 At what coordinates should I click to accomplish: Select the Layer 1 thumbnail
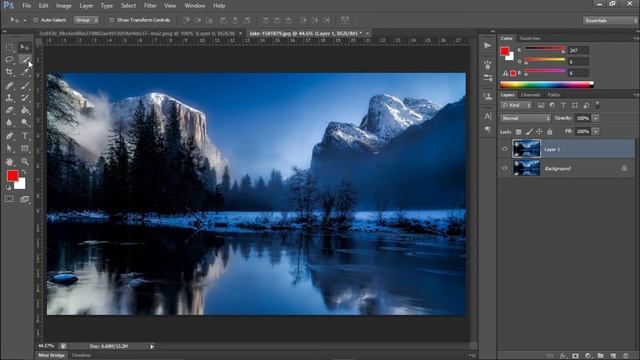coord(526,149)
